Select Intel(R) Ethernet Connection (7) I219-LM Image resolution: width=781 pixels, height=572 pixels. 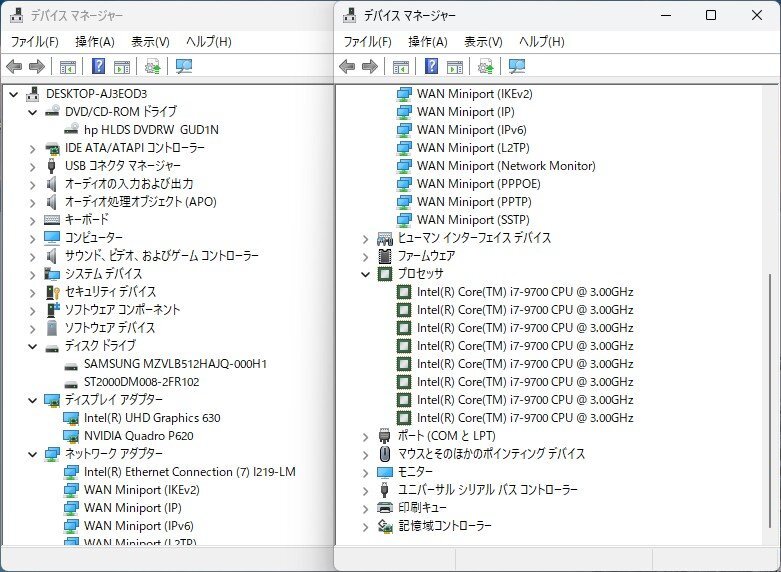[x=190, y=471]
